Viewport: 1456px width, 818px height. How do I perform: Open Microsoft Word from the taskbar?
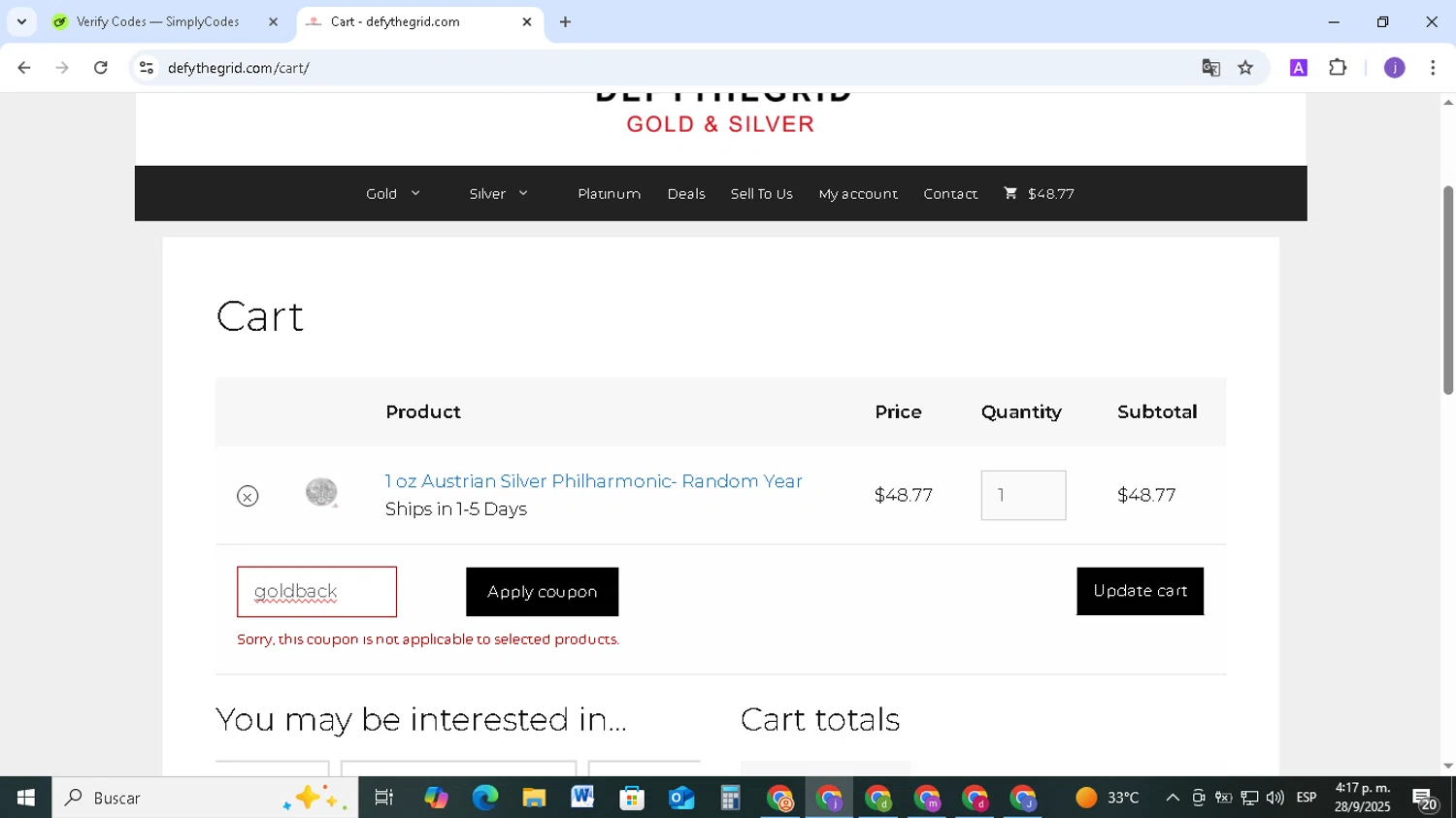582,798
